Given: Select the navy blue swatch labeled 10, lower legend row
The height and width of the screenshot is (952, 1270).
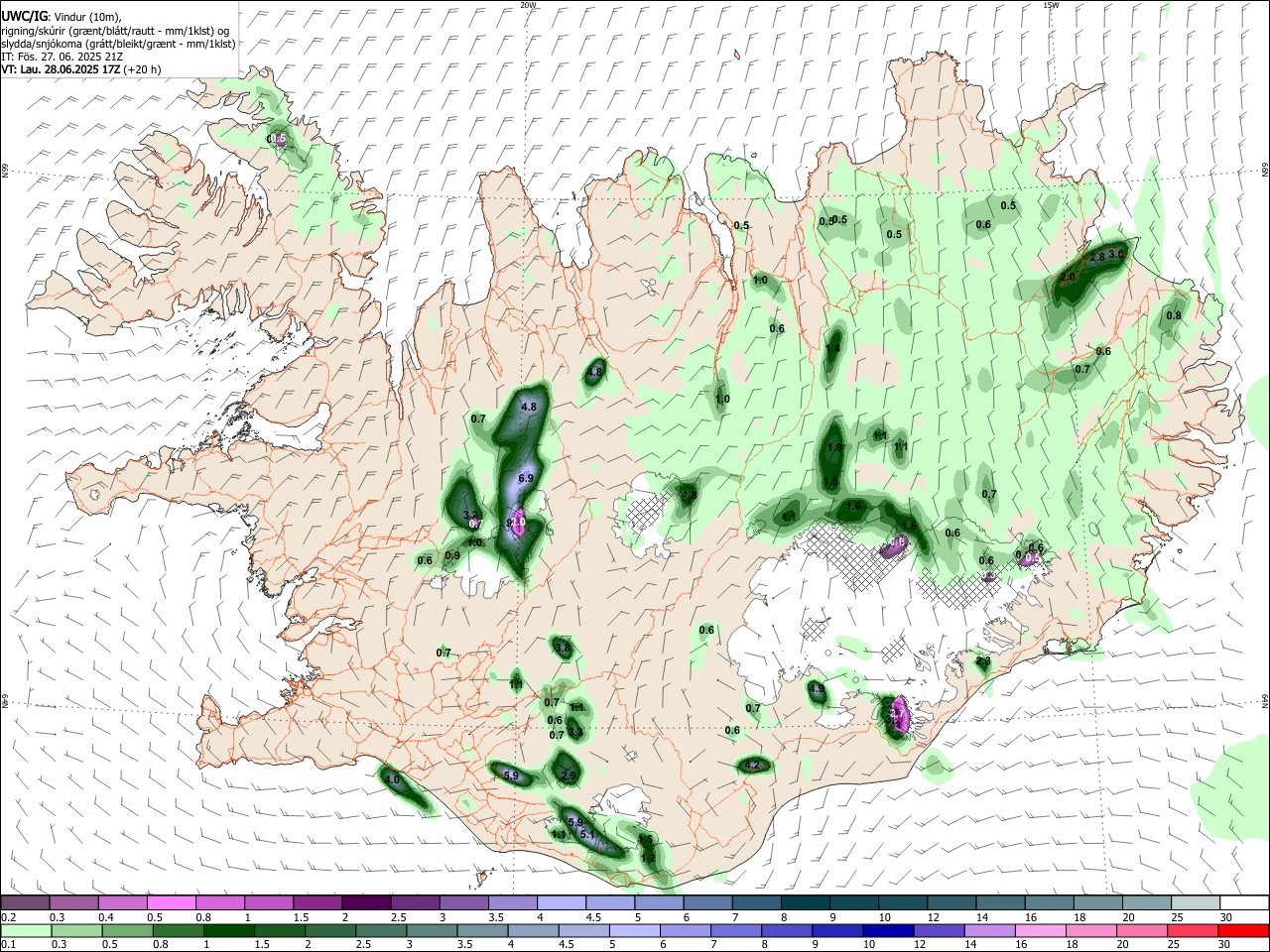Looking at the screenshot, I should (888, 930).
